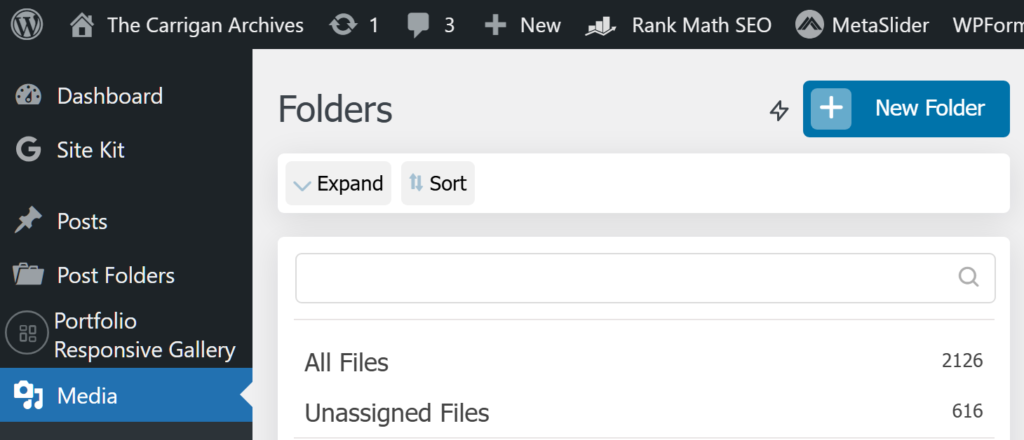Click the magnifier icon in folder search
The image size is (1024, 440).
pyautogui.click(x=968, y=277)
